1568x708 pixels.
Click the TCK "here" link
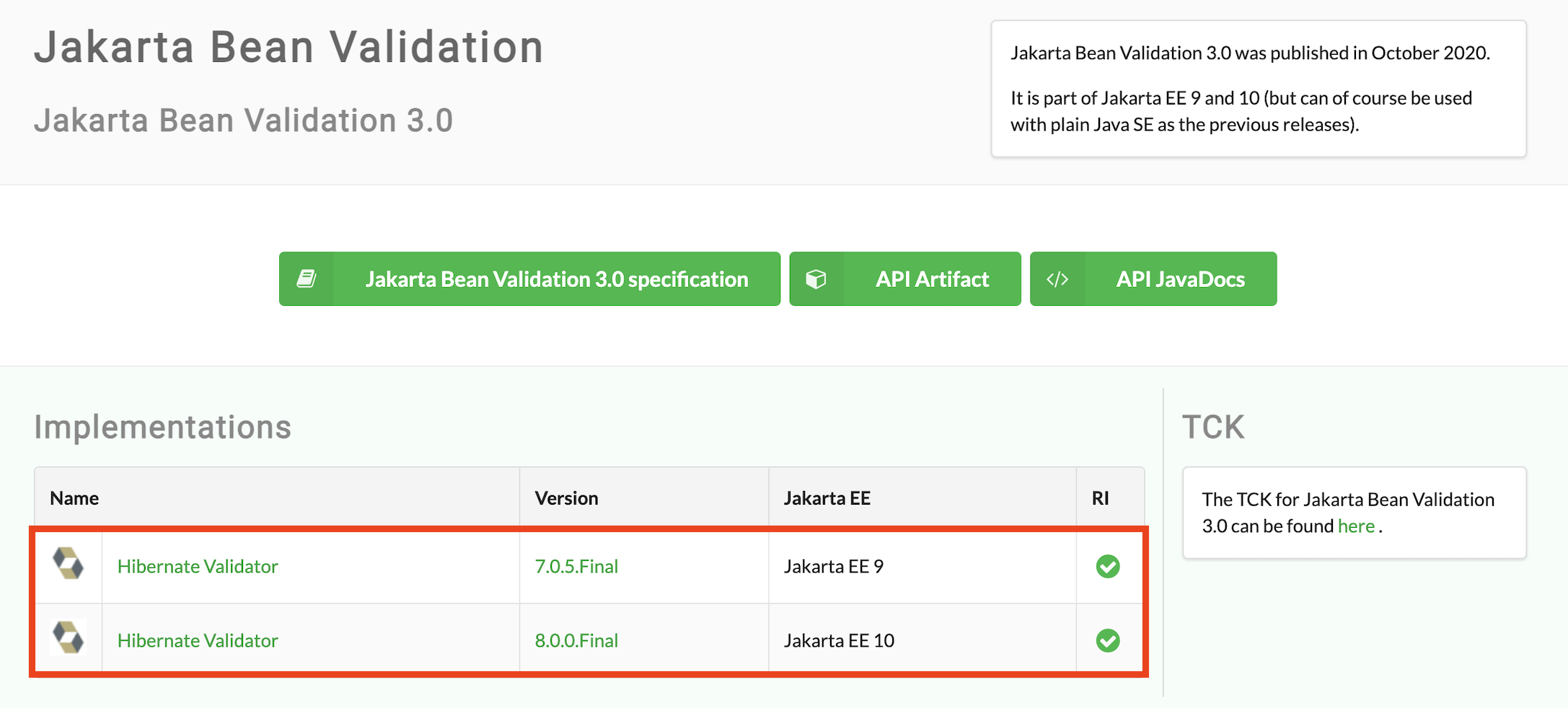1356,526
